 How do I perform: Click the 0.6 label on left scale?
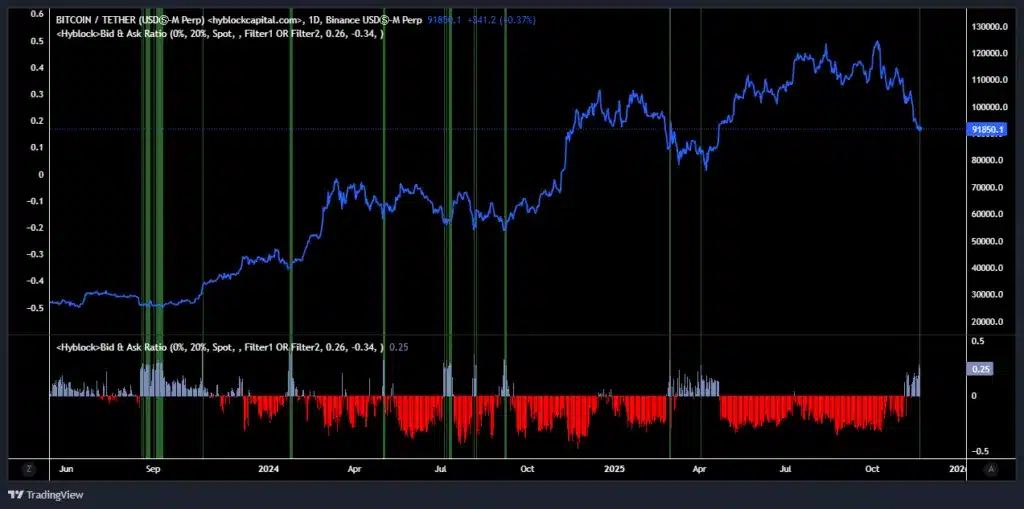point(37,14)
